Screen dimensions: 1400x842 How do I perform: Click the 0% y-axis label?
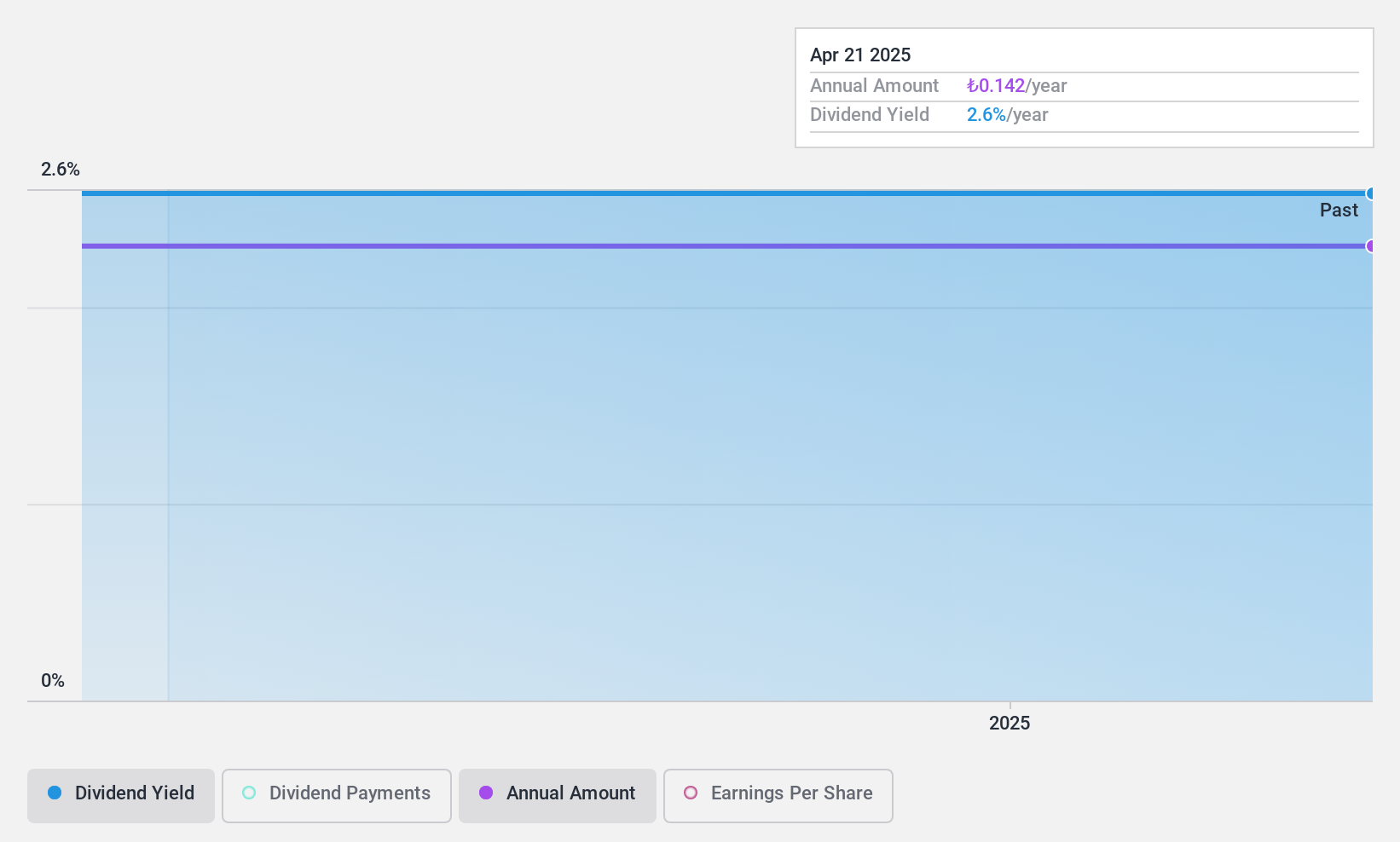point(53,680)
